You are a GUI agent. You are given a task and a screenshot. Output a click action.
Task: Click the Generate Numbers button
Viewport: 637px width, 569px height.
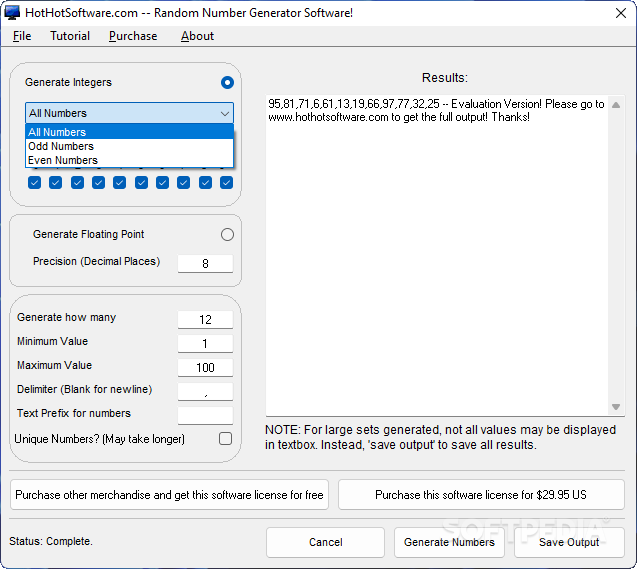click(x=449, y=542)
